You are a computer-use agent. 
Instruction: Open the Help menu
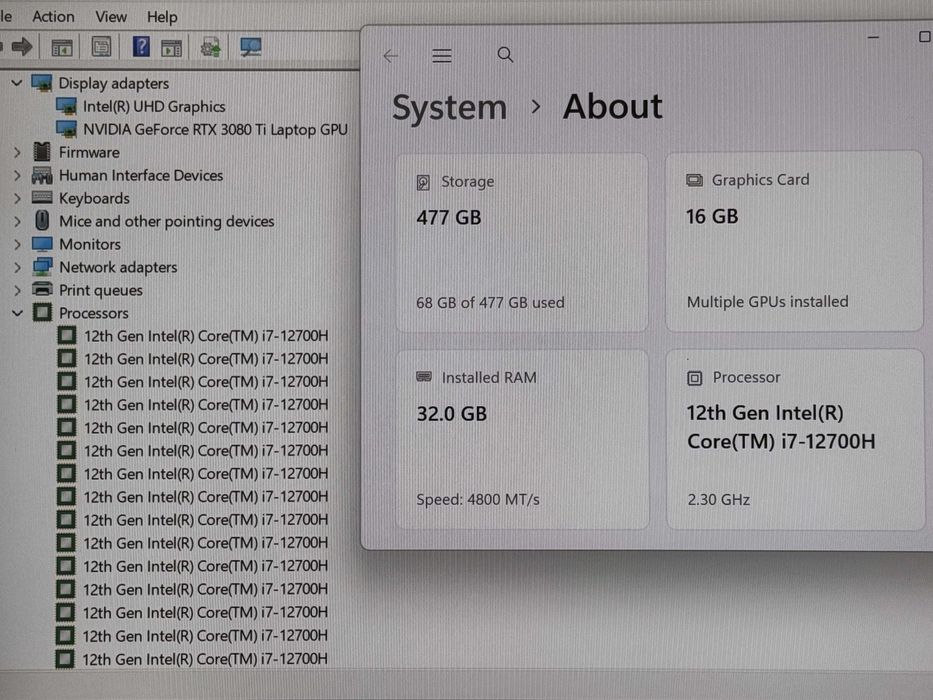click(x=162, y=17)
